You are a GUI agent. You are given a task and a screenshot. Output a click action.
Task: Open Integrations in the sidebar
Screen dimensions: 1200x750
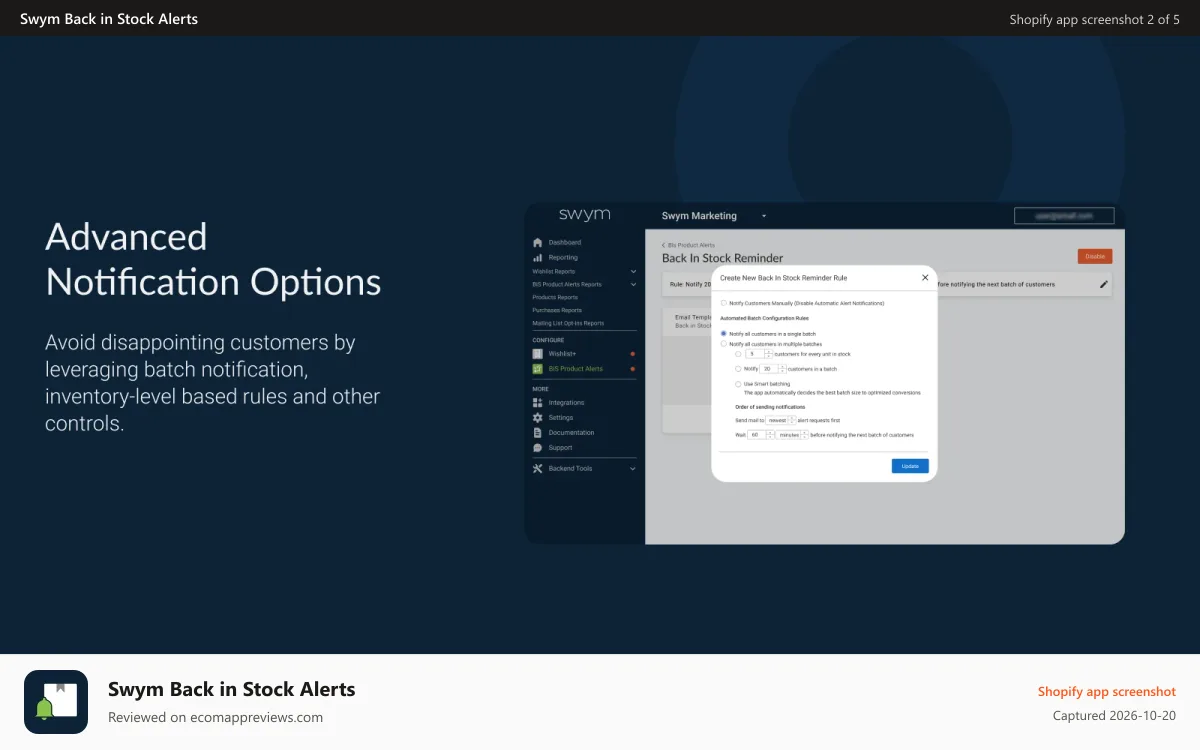566,403
